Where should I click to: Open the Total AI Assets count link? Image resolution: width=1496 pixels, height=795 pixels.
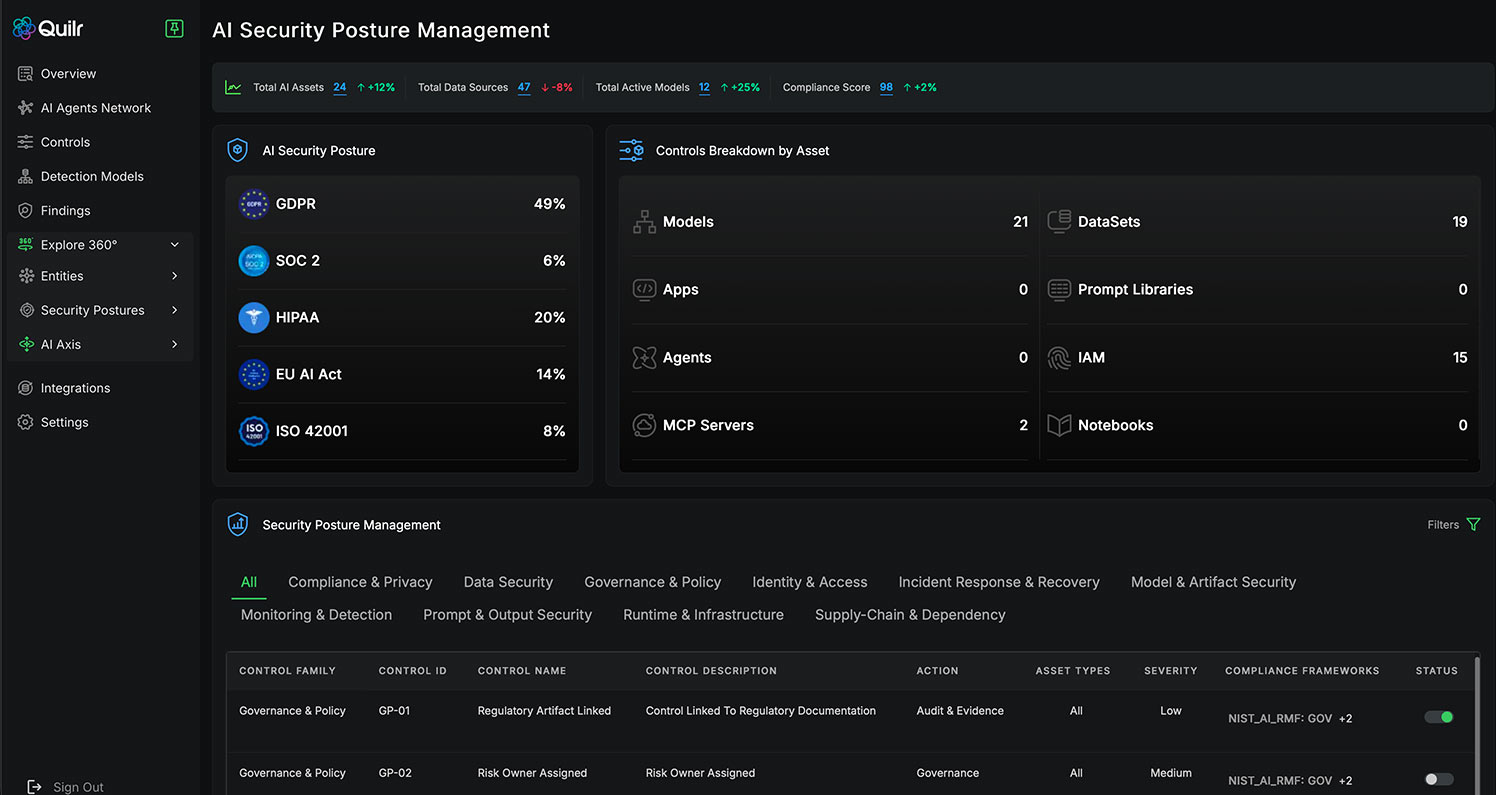point(340,88)
